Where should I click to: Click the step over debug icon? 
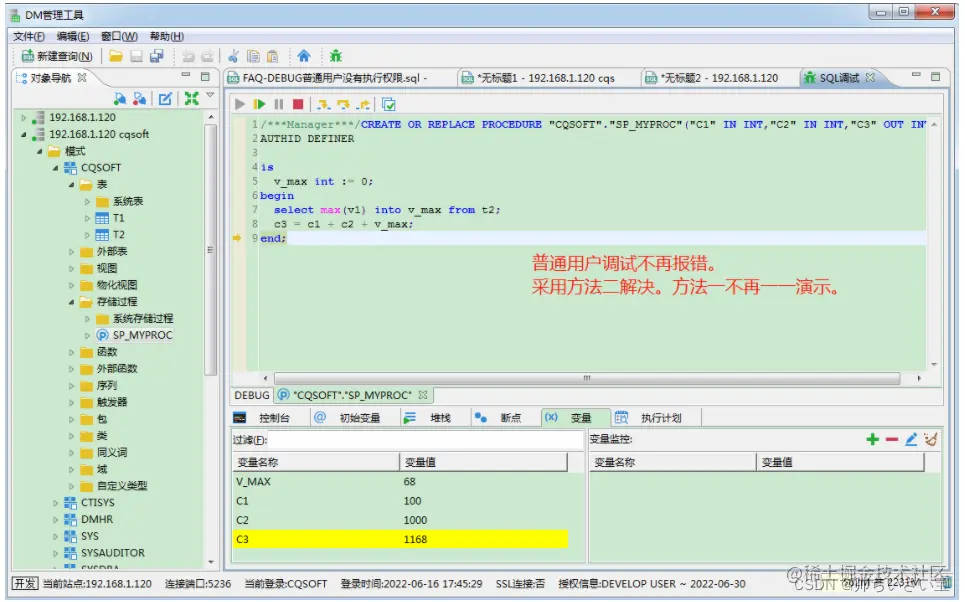point(343,105)
